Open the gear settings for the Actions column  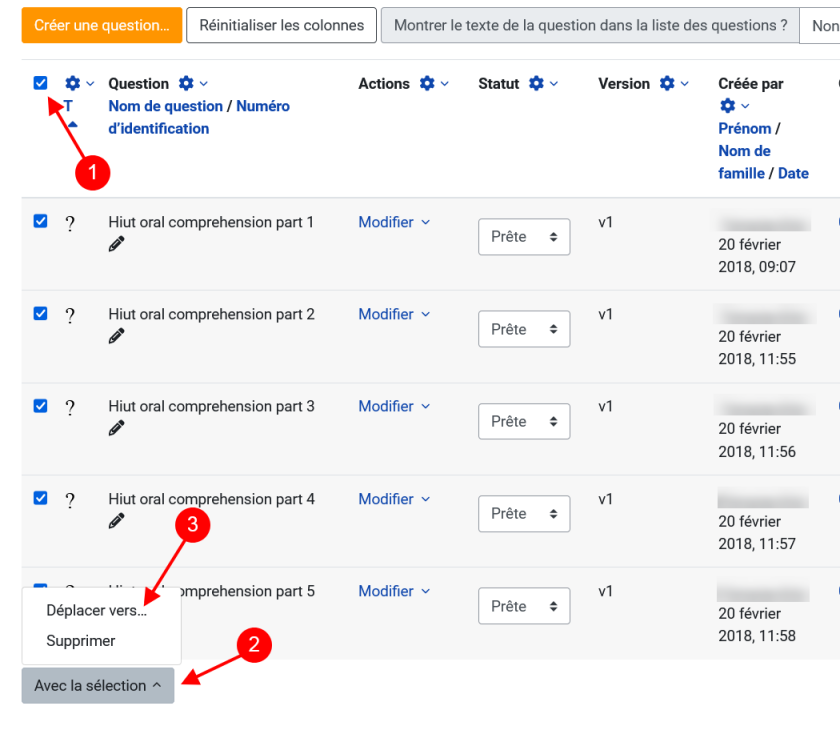(x=427, y=84)
